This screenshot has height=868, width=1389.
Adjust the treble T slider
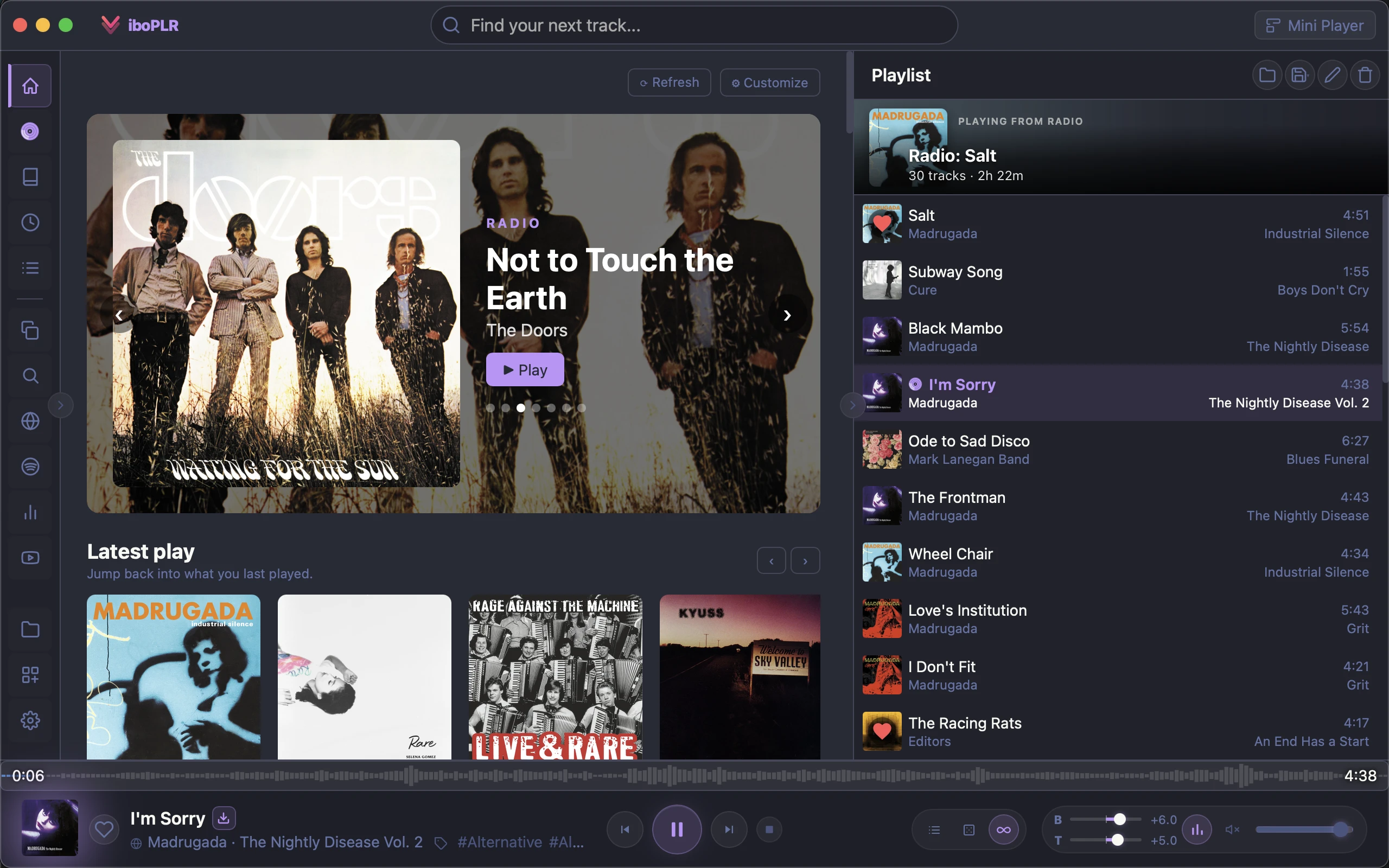(x=1105, y=840)
